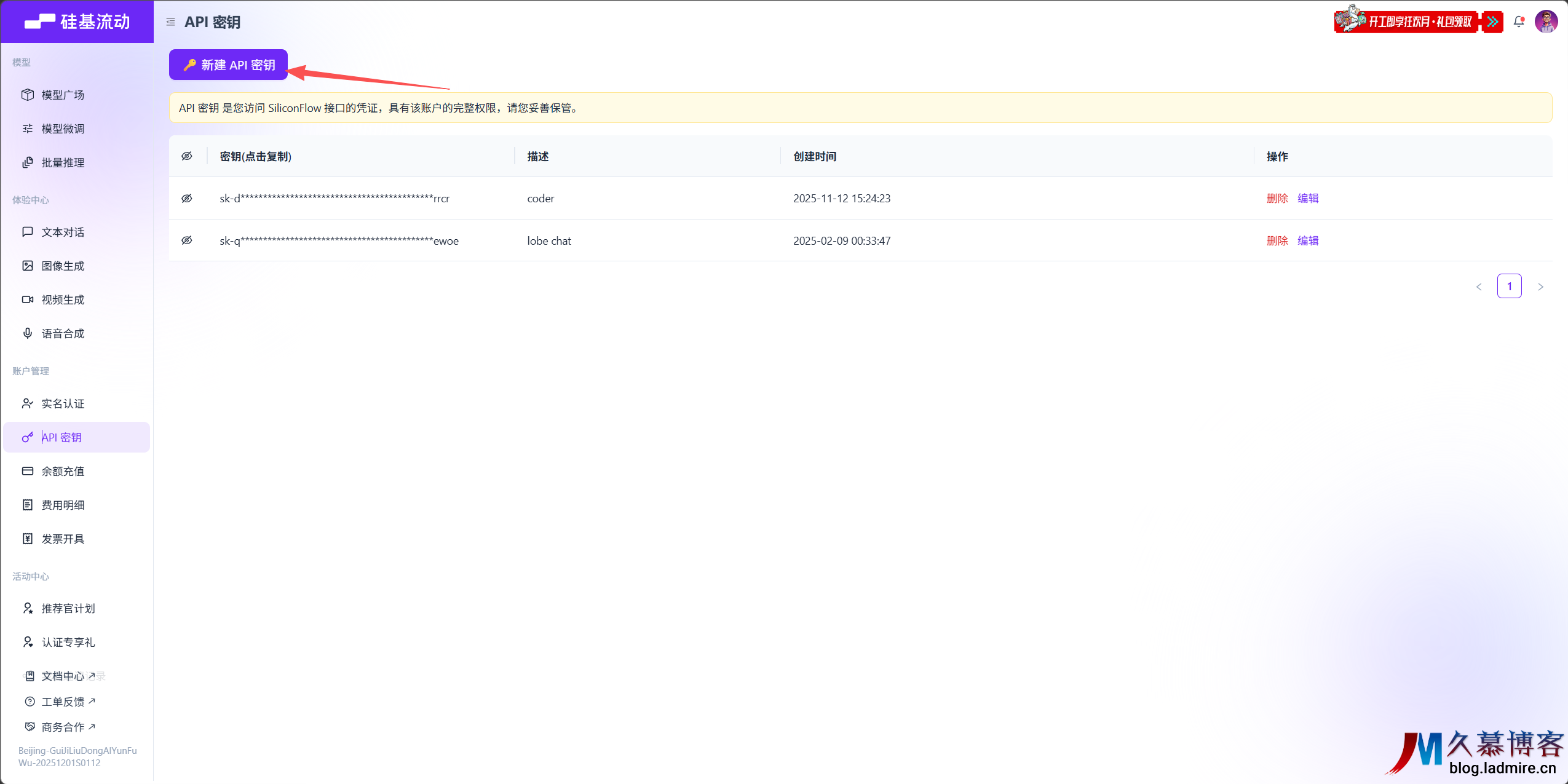This screenshot has width=1568, height=784.
Task: Click 新建 API 密钥 button
Action: pyautogui.click(x=229, y=65)
